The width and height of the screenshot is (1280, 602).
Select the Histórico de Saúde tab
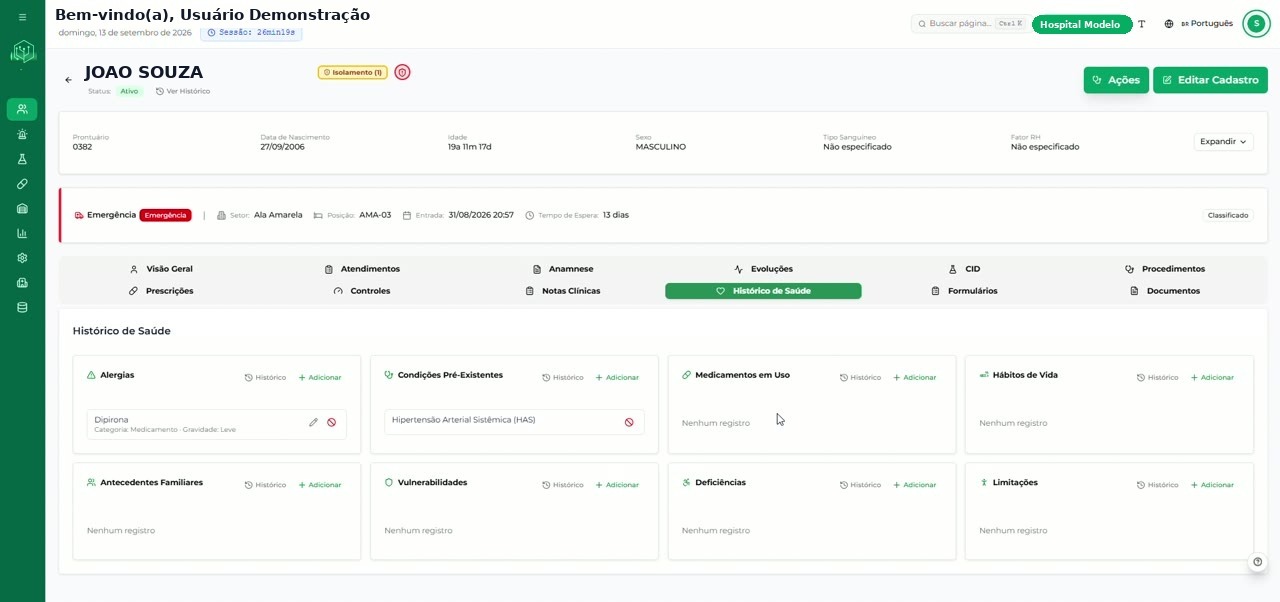763,291
